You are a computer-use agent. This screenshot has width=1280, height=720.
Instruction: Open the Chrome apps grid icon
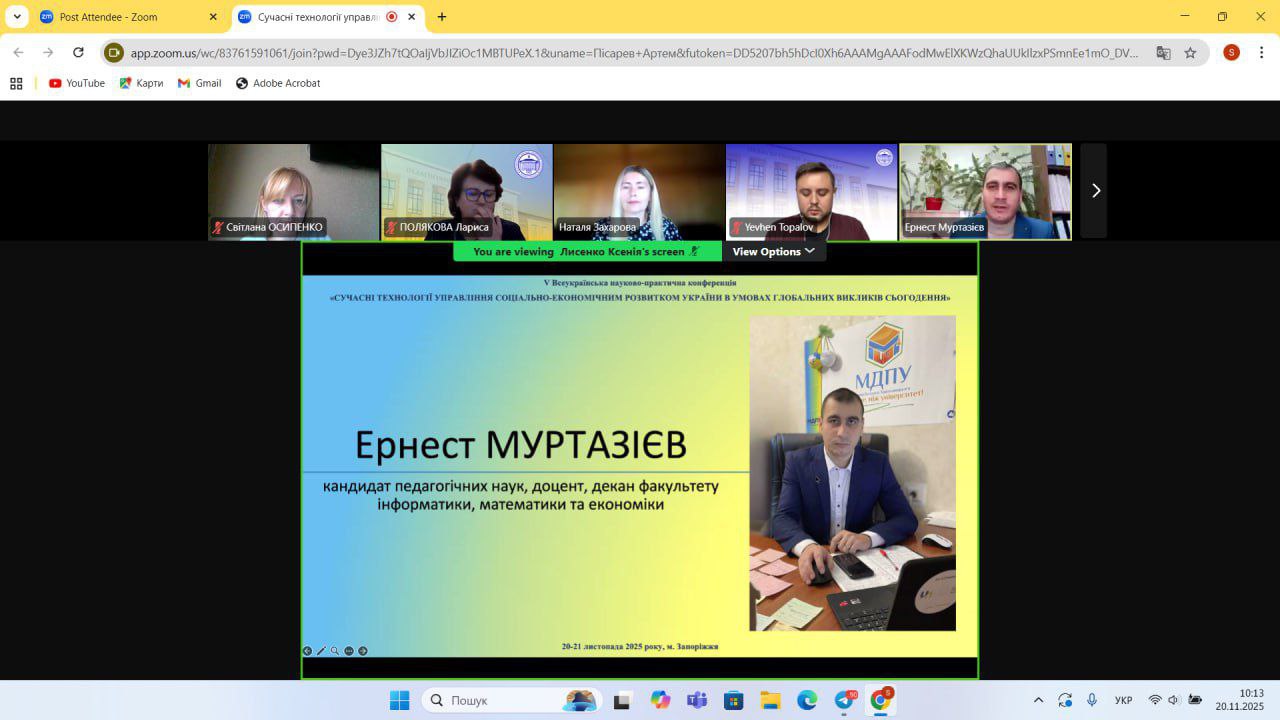[x=16, y=83]
